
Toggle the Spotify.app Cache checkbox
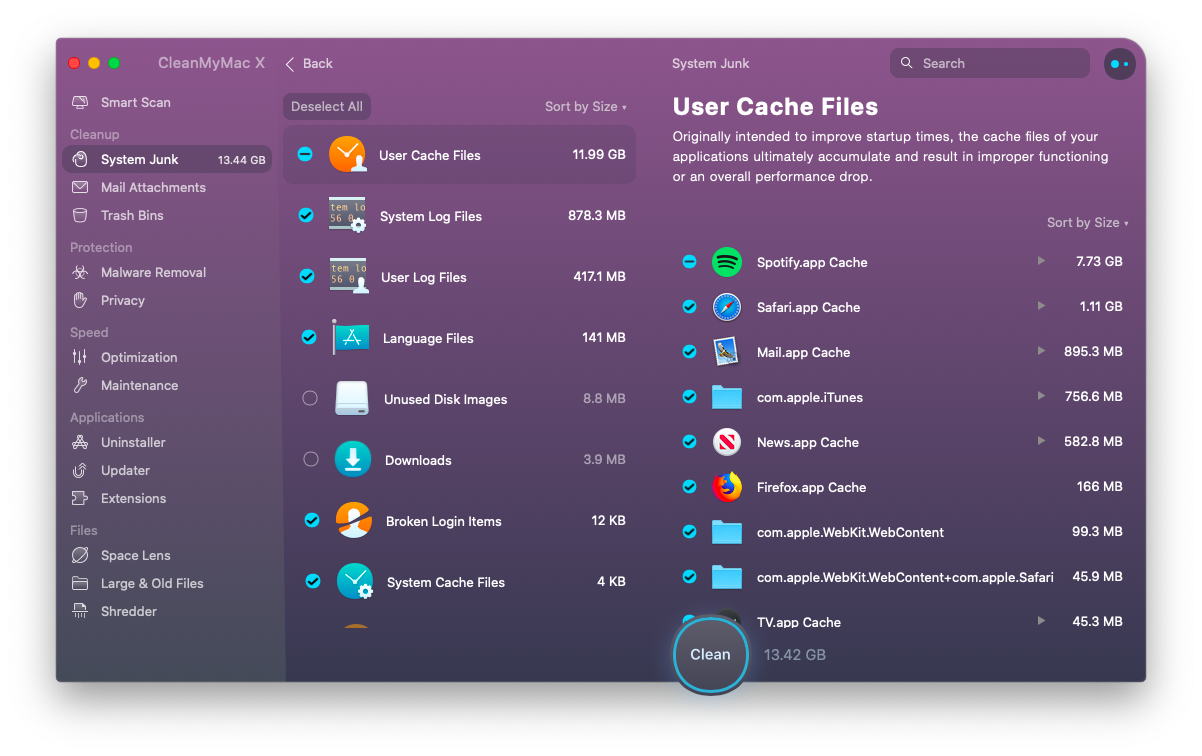pyautogui.click(x=689, y=262)
